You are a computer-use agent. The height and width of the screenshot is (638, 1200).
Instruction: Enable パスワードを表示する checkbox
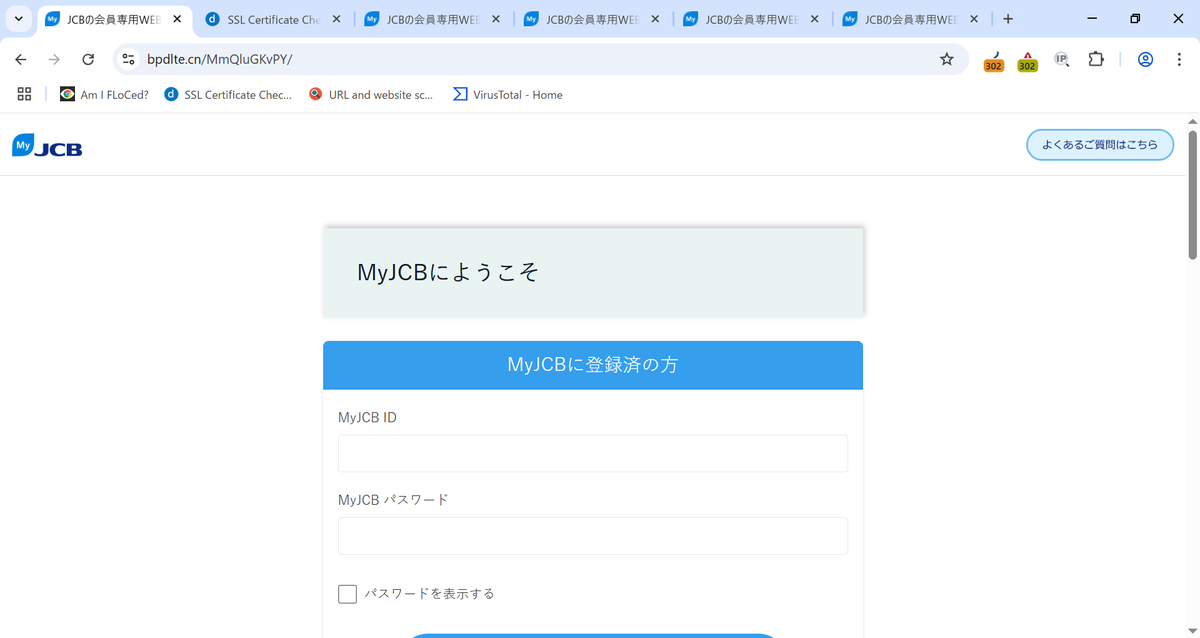tap(347, 594)
